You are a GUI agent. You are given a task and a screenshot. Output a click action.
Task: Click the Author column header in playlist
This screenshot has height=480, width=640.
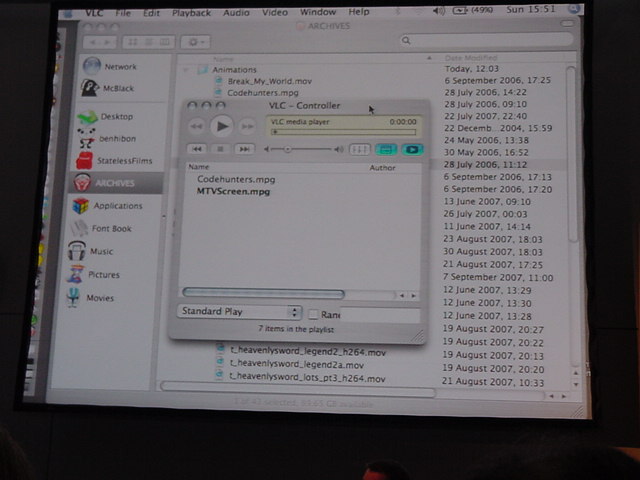click(382, 167)
